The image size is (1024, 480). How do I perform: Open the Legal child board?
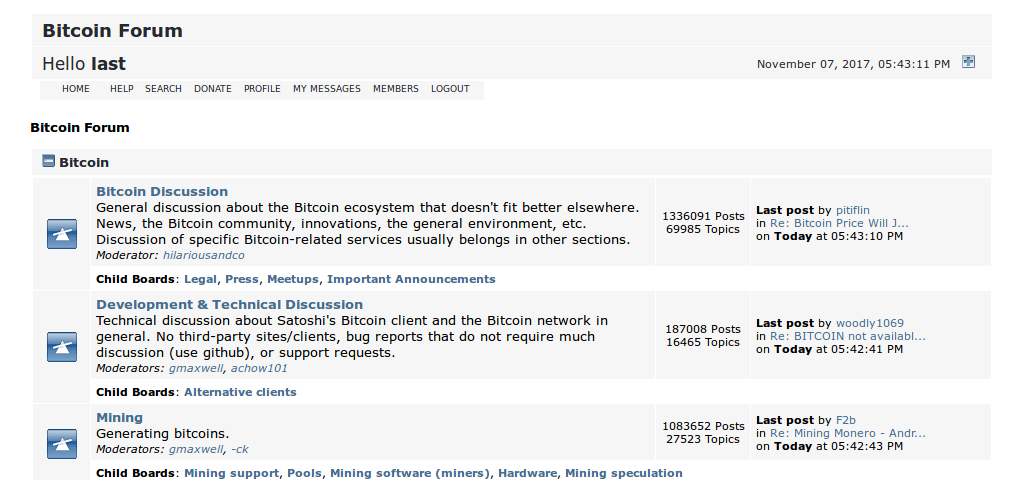201,279
